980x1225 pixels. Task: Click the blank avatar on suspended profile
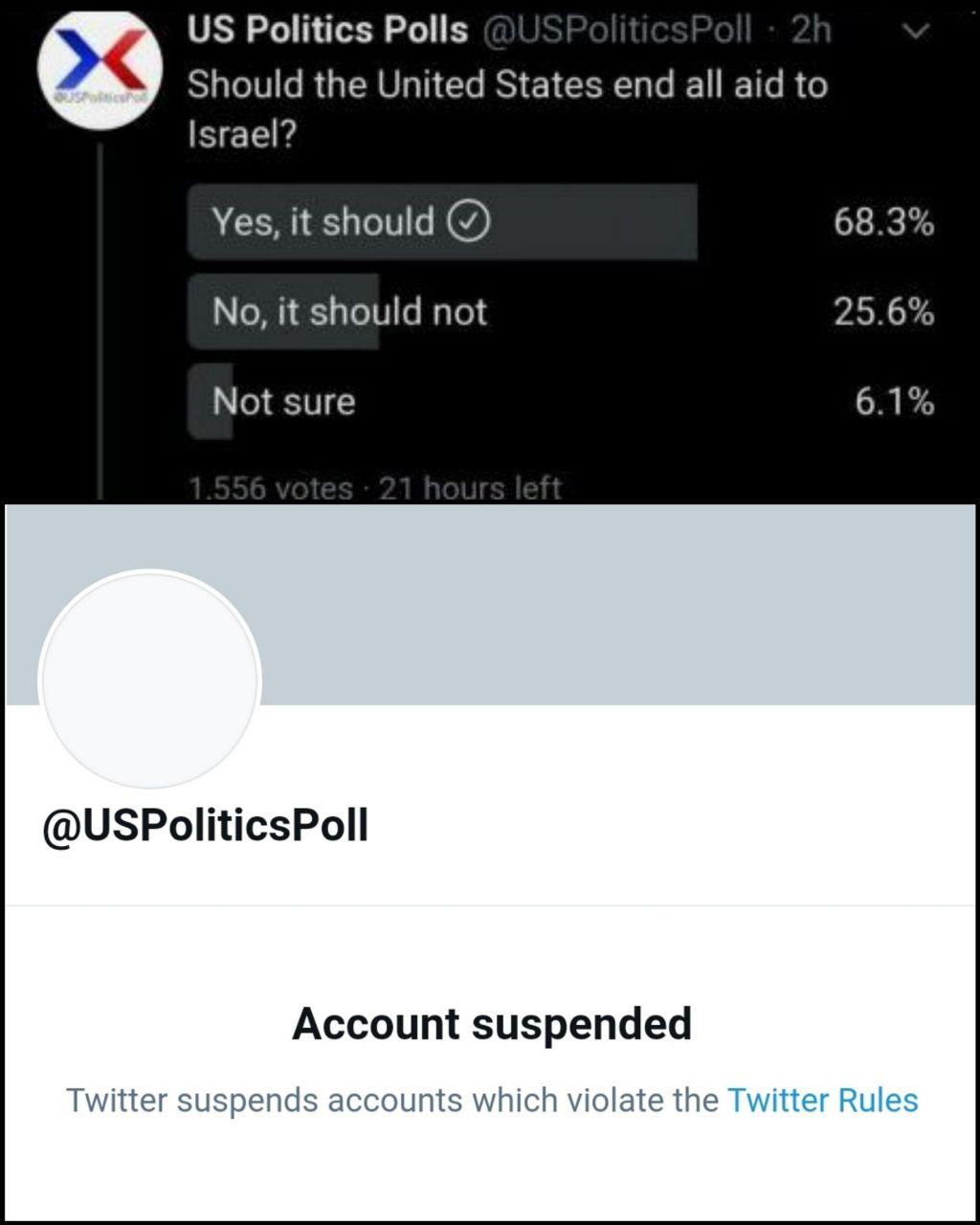pos(150,679)
